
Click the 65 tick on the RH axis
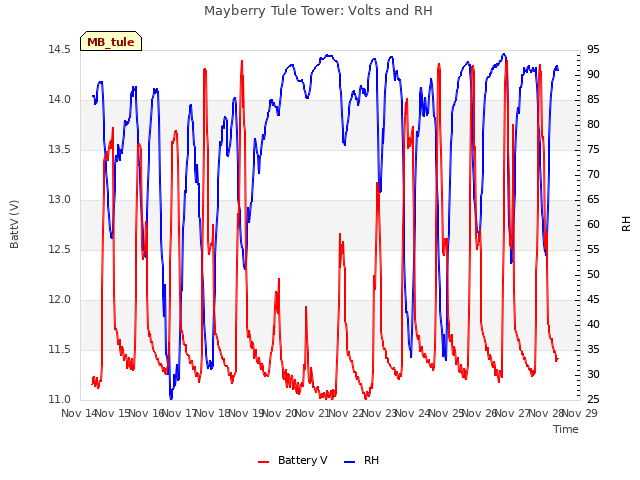pos(593,200)
